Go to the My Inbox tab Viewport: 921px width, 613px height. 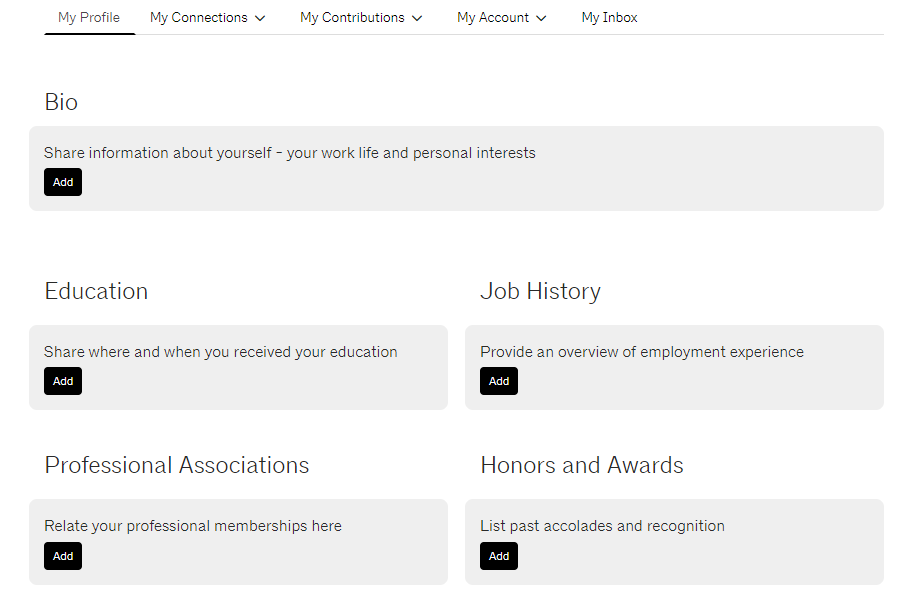click(609, 17)
